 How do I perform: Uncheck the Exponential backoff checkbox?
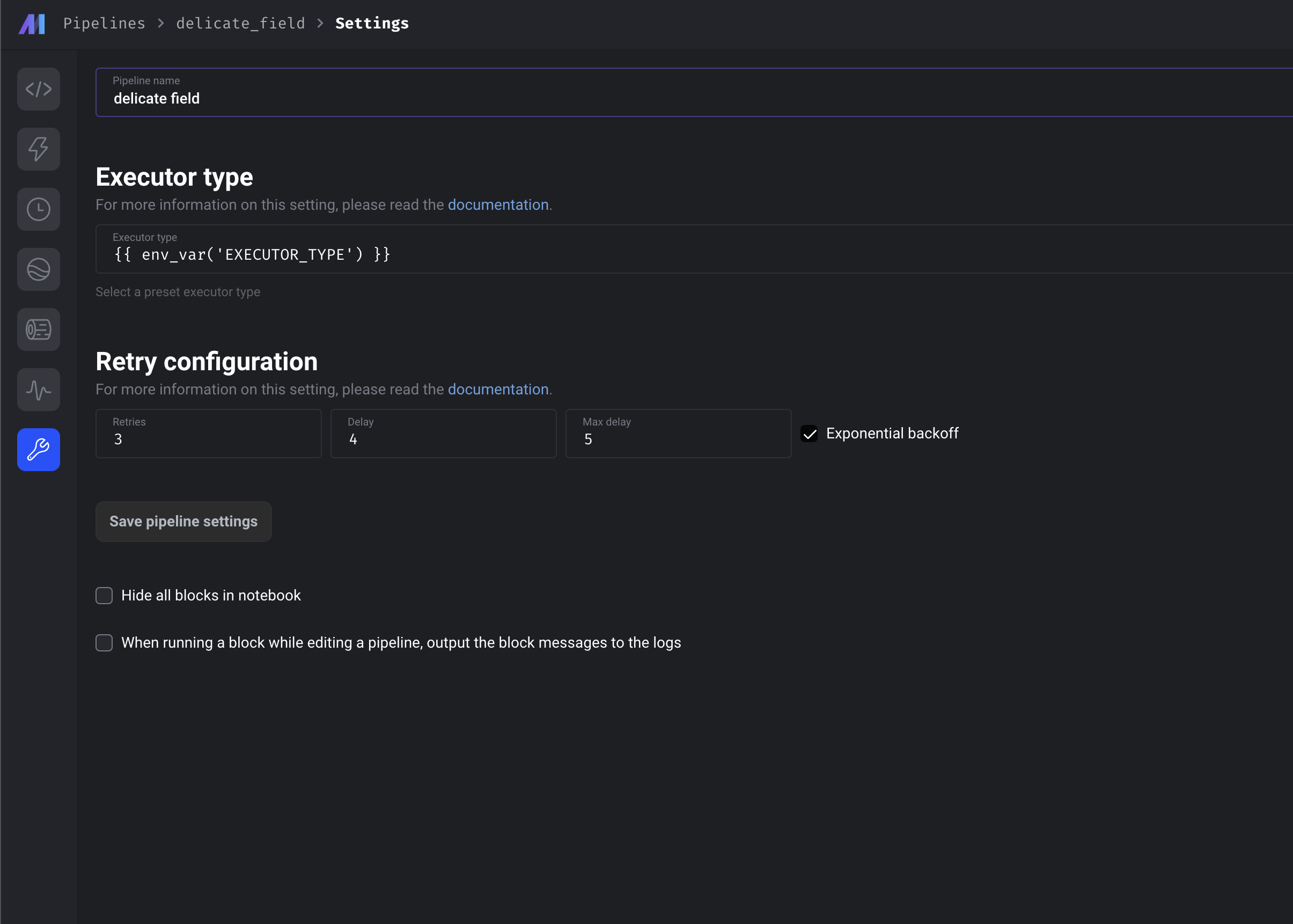click(809, 434)
